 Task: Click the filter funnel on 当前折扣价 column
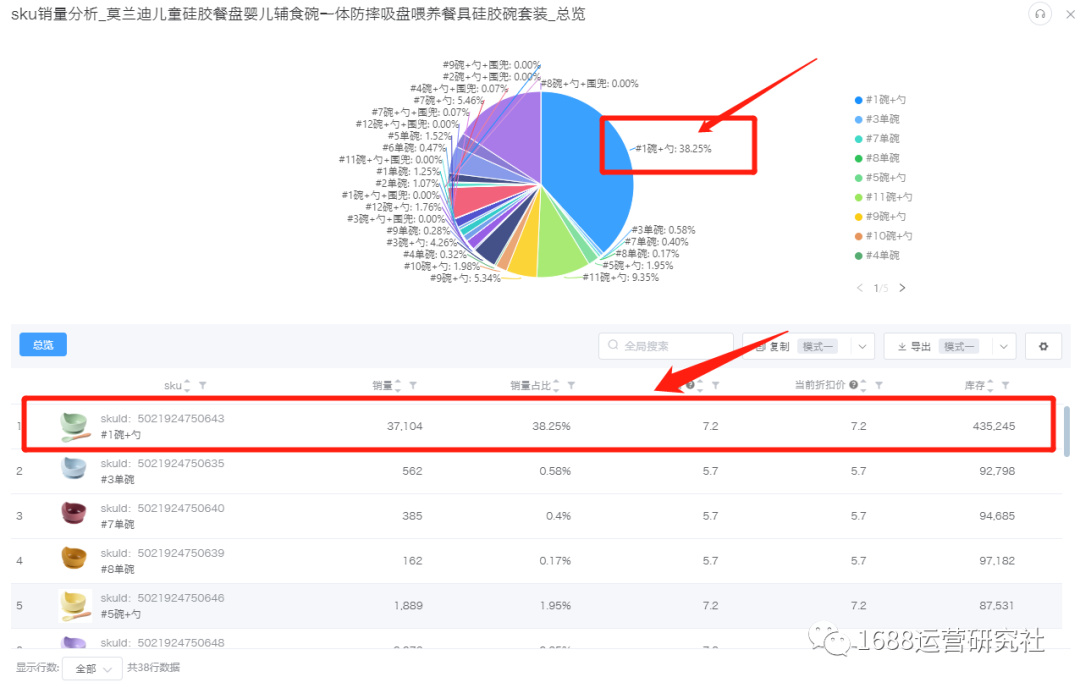878,385
